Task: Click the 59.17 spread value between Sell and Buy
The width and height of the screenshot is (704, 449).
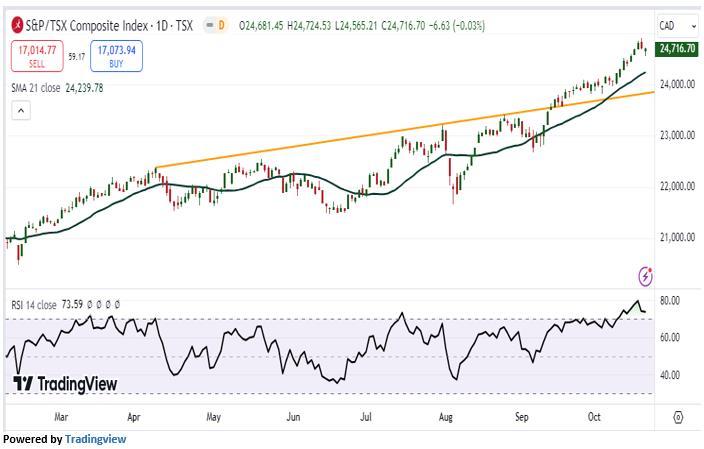Action: (x=76, y=57)
